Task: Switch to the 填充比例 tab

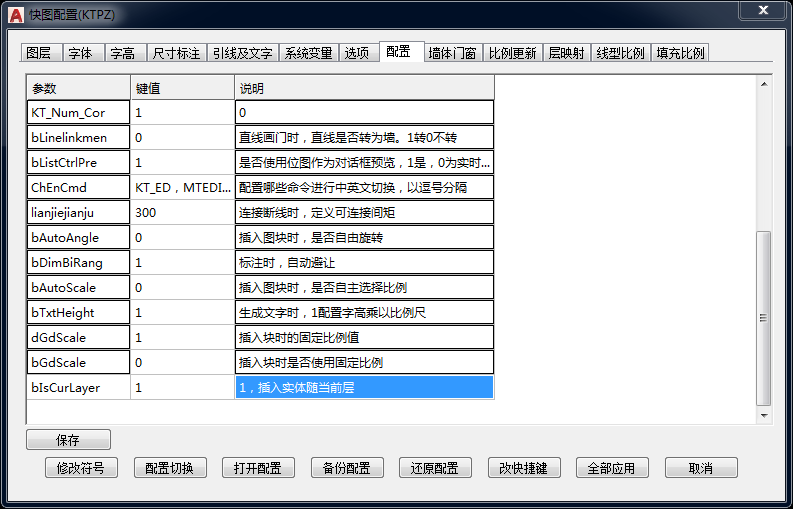Action: pos(680,53)
